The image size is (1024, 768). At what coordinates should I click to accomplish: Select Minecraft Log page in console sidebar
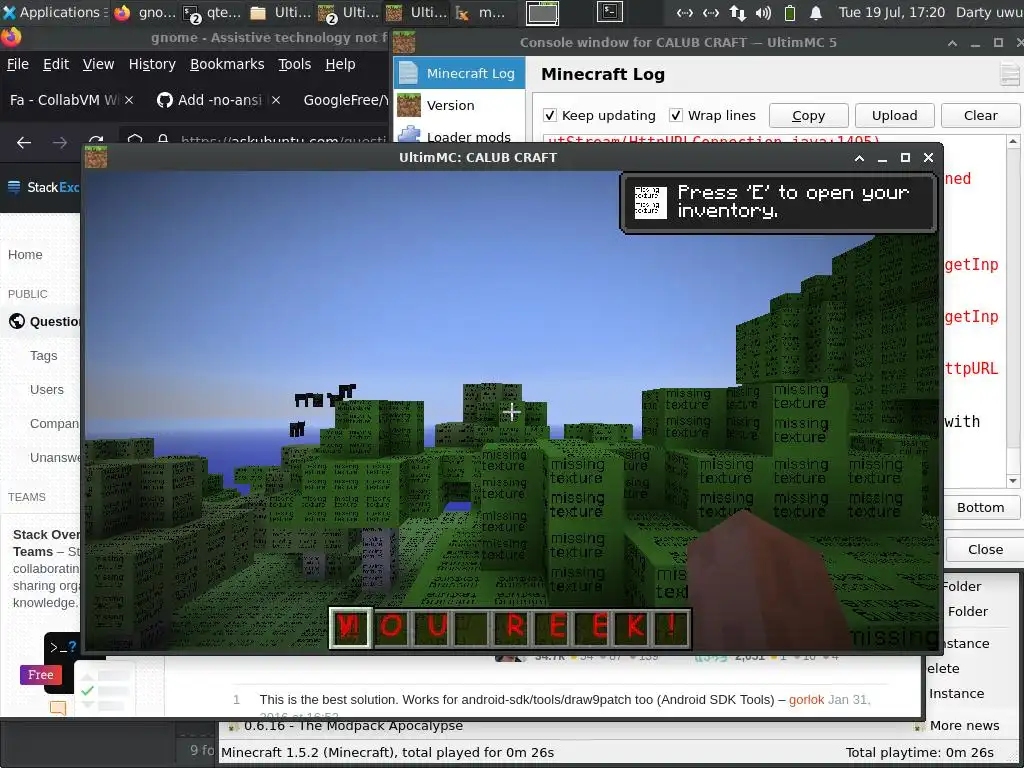coord(459,73)
